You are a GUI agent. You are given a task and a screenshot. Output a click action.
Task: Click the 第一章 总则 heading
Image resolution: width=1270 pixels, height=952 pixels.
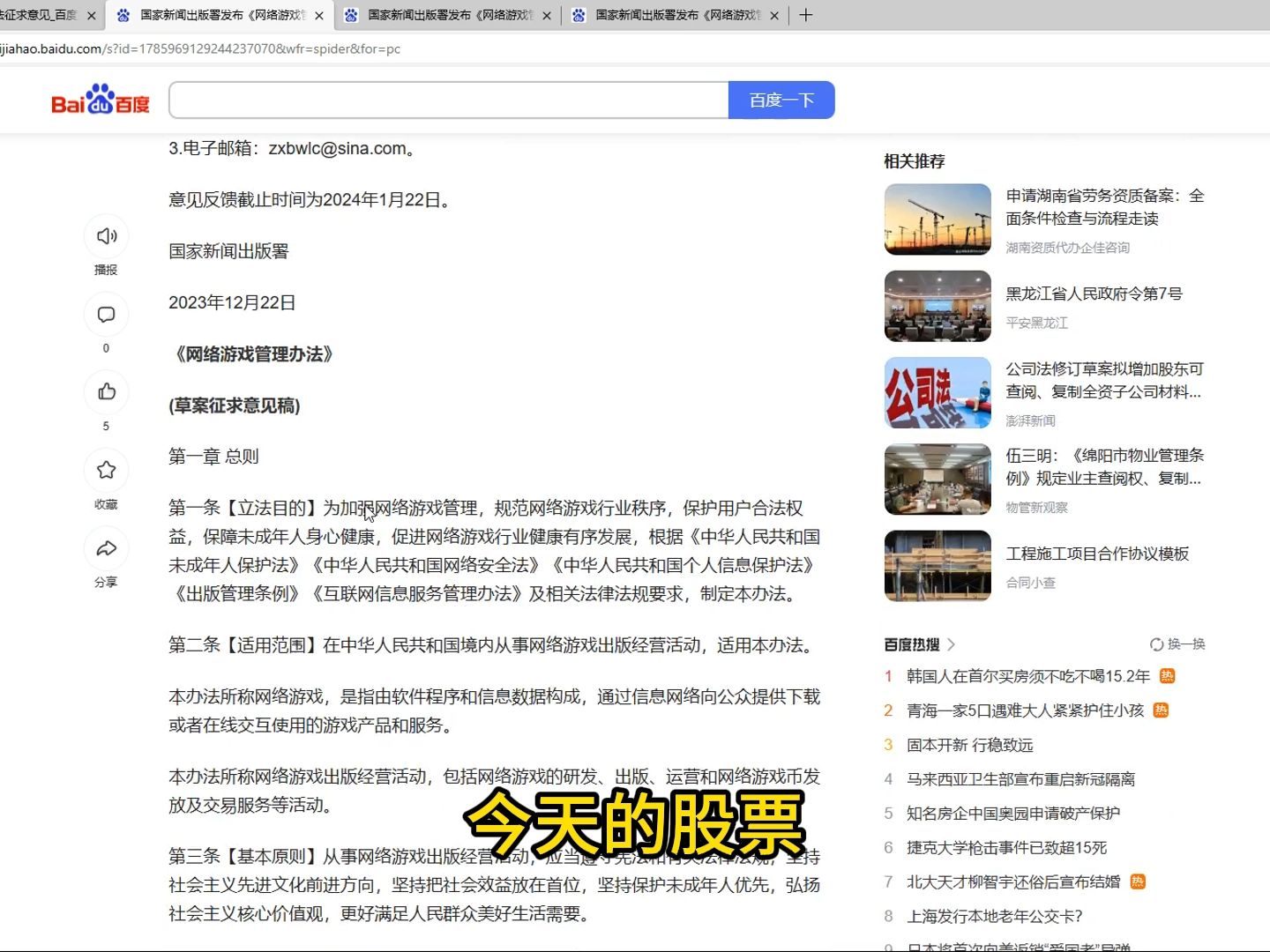click(x=214, y=457)
